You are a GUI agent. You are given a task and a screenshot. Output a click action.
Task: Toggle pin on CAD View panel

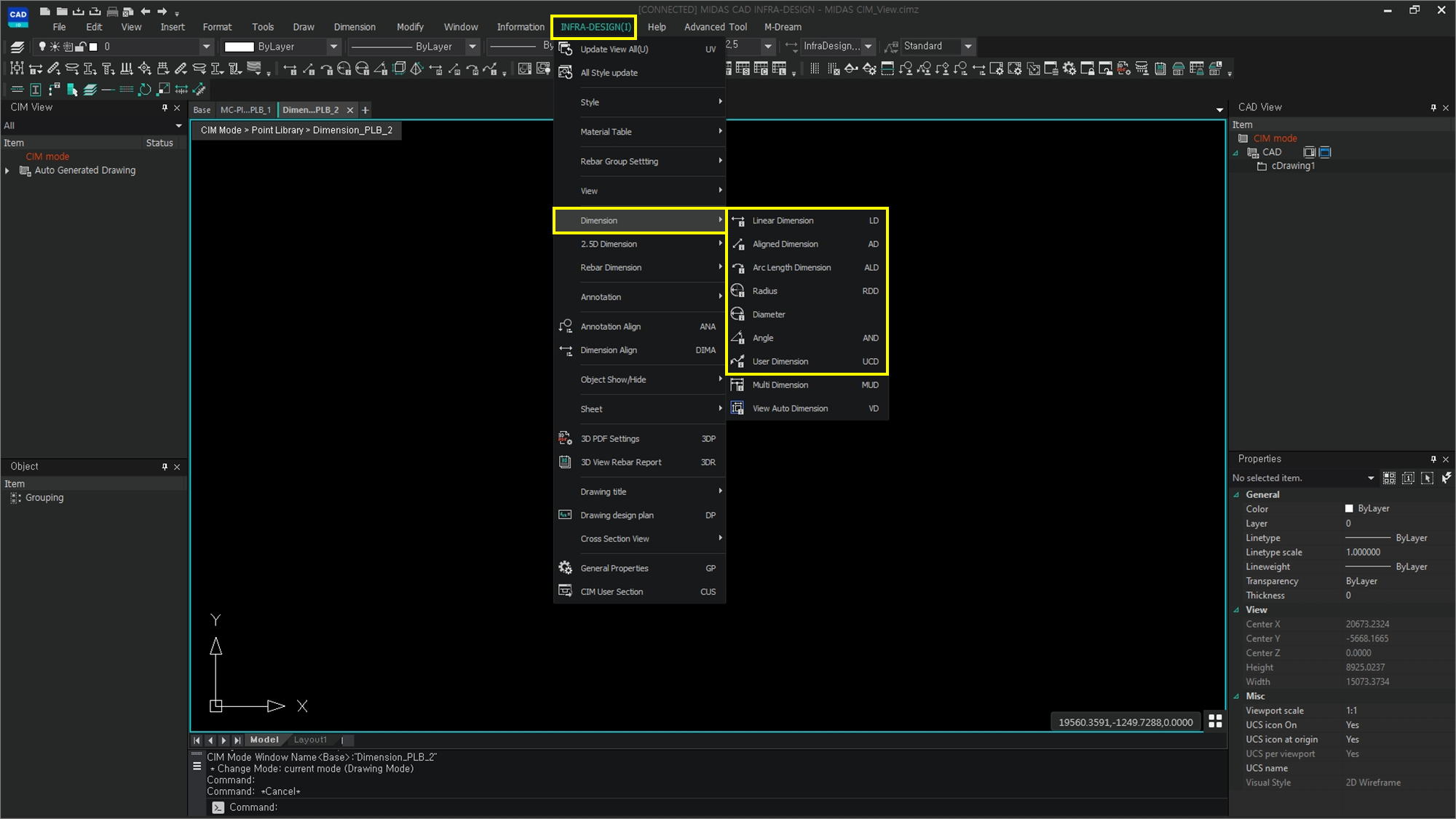pos(1433,108)
